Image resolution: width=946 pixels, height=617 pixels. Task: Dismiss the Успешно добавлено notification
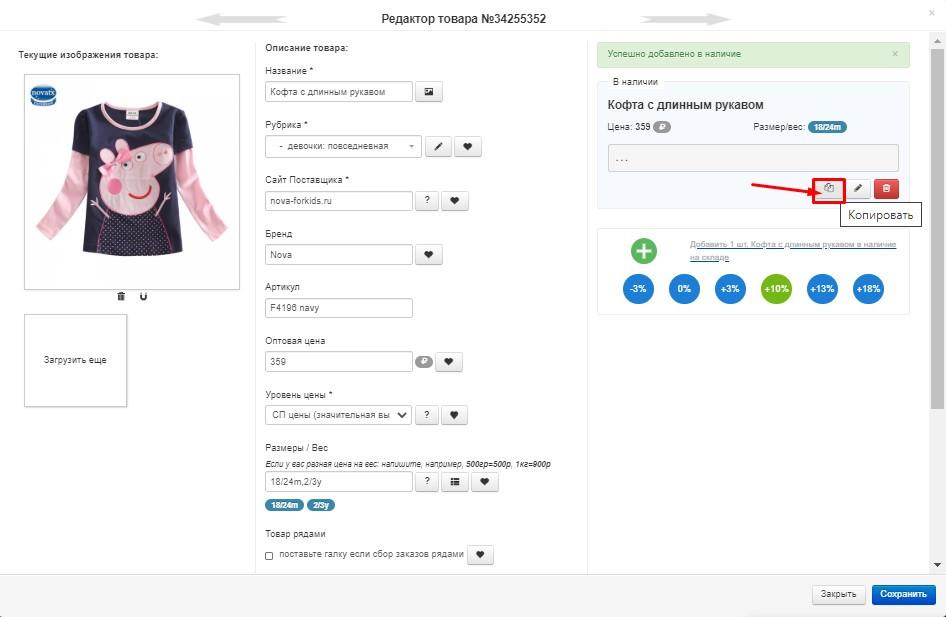895,54
